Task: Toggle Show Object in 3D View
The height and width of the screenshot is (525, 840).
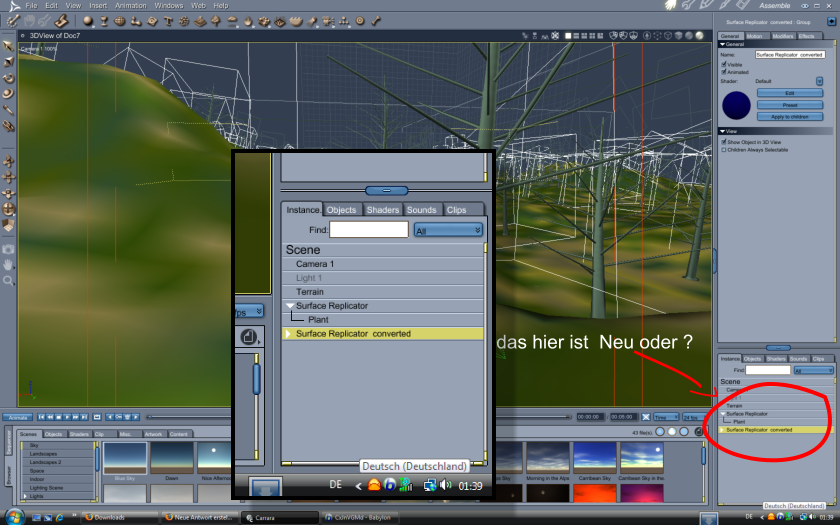Action: click(x=724, y=142)
